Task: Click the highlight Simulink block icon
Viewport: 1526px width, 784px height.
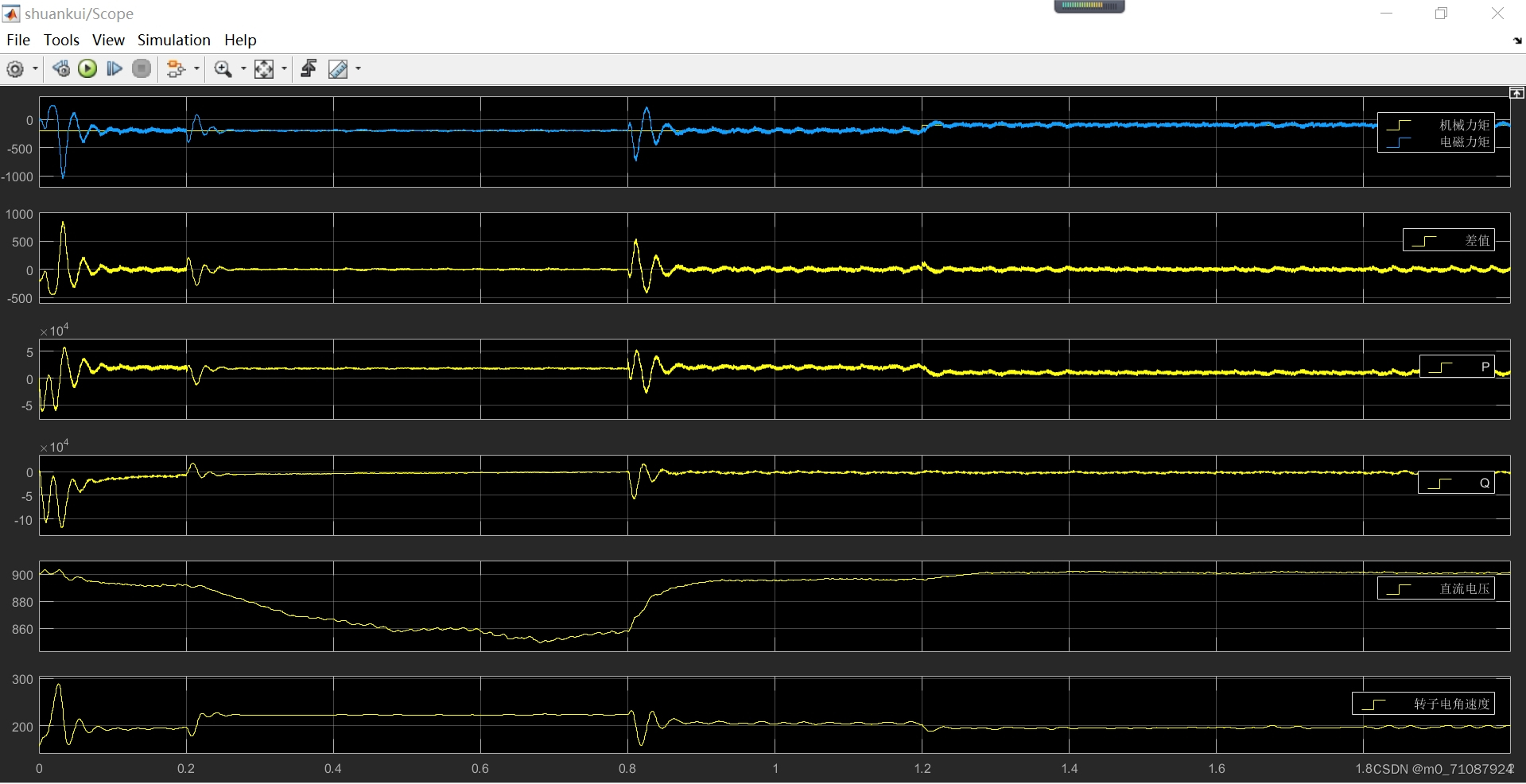Action: [x=176, y=69]
